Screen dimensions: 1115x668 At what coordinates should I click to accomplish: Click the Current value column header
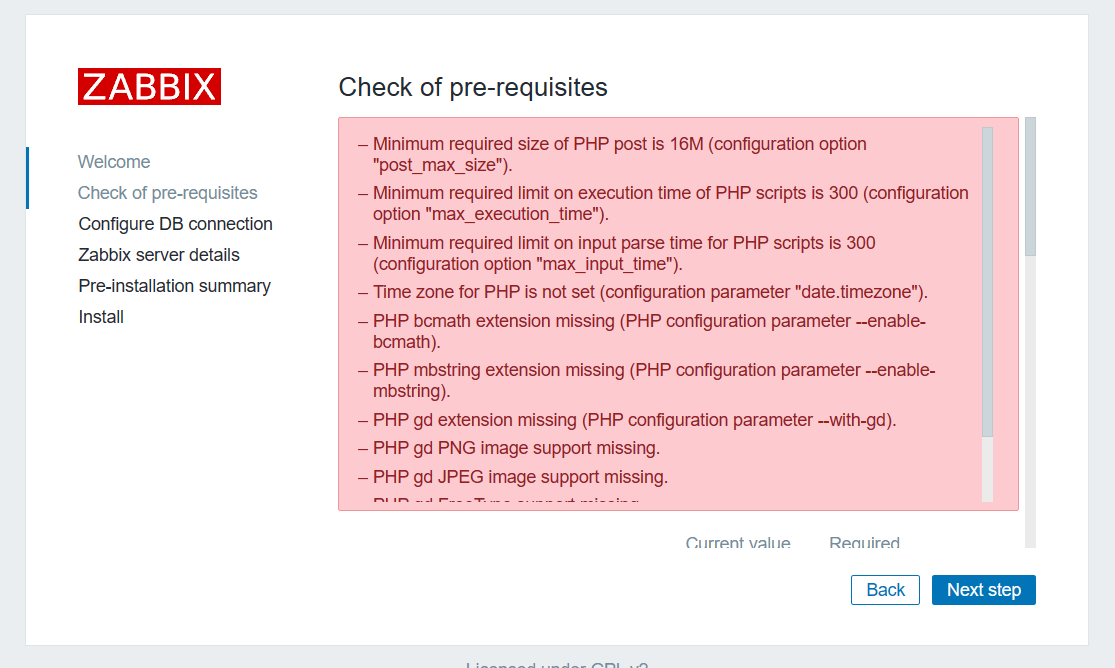click(738, 542)
